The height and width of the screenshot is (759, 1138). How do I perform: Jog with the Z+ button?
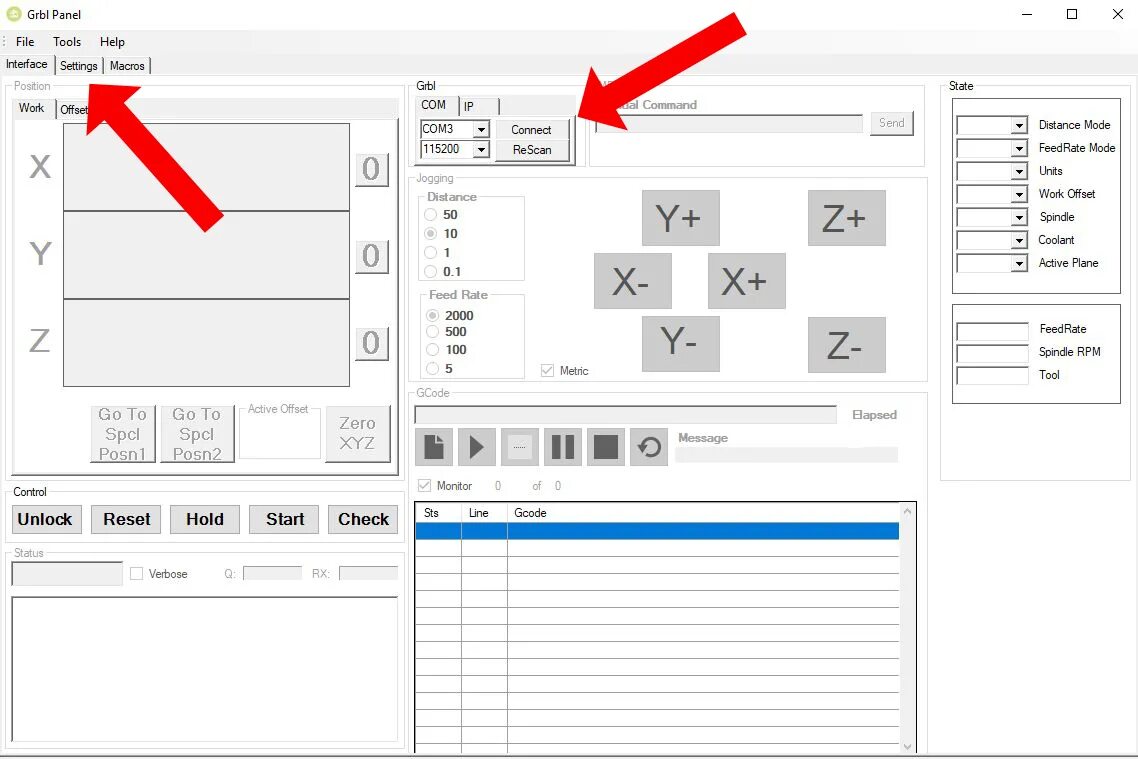coord(847,218)
